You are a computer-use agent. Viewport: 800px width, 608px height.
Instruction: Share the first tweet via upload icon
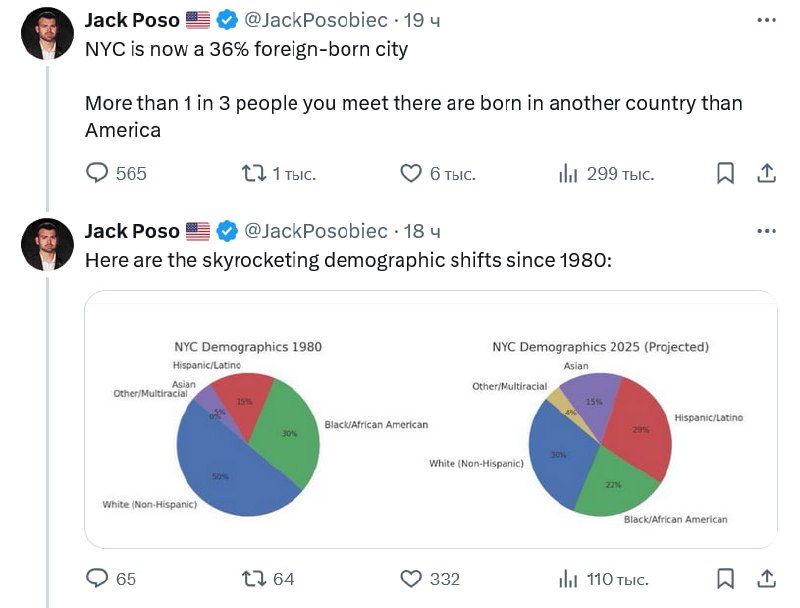click(766, 173)
